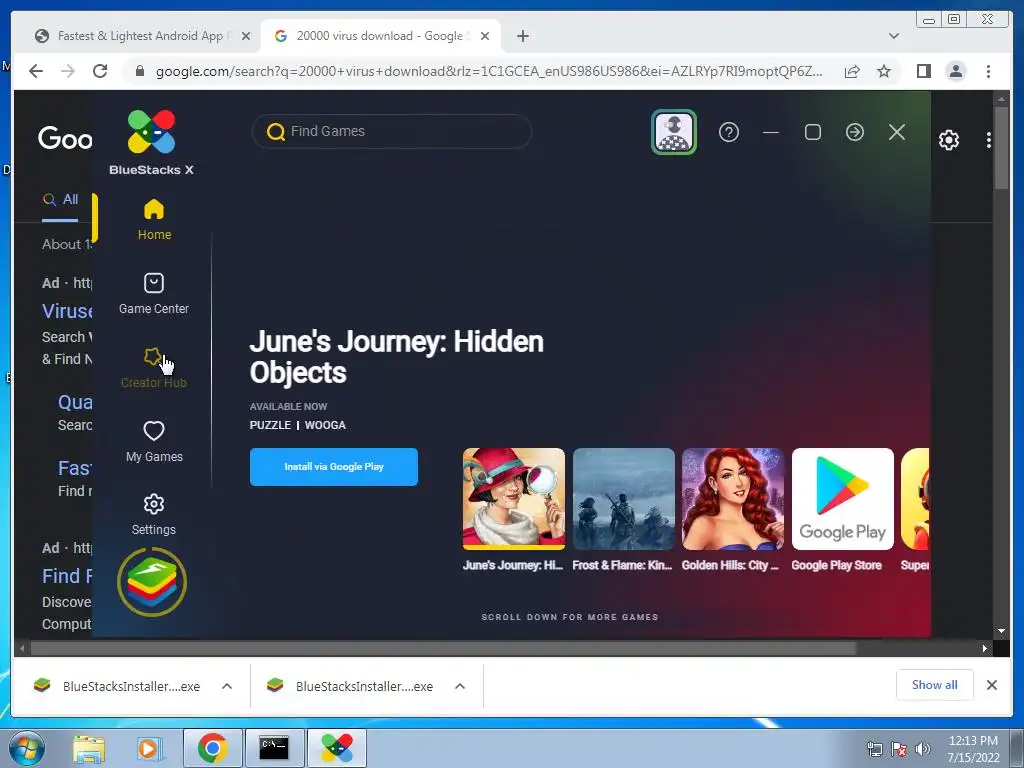Click Scroll down for more games text
The width and height of the screenshot is (1024, 768).
pyautogui.click(x=569, y=617)
